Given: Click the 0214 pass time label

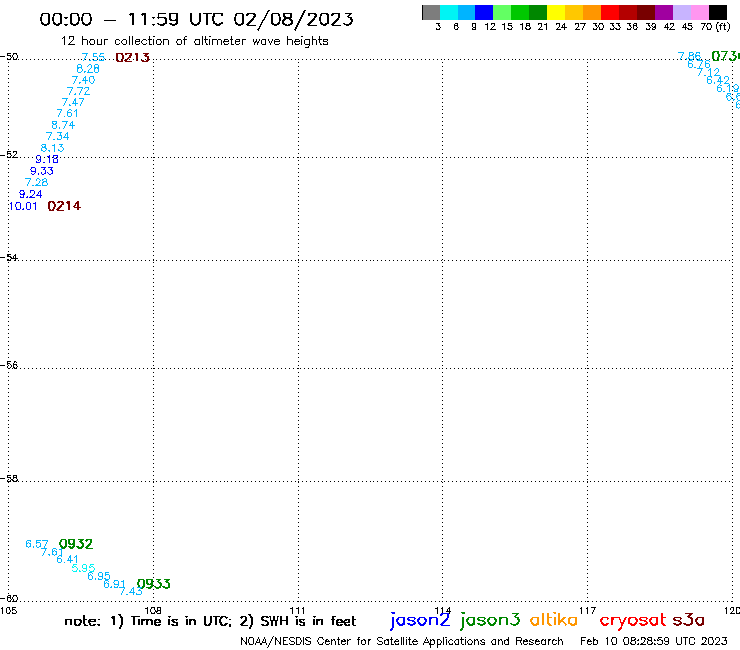Looking at the screenshot, I should pos(64,206).
